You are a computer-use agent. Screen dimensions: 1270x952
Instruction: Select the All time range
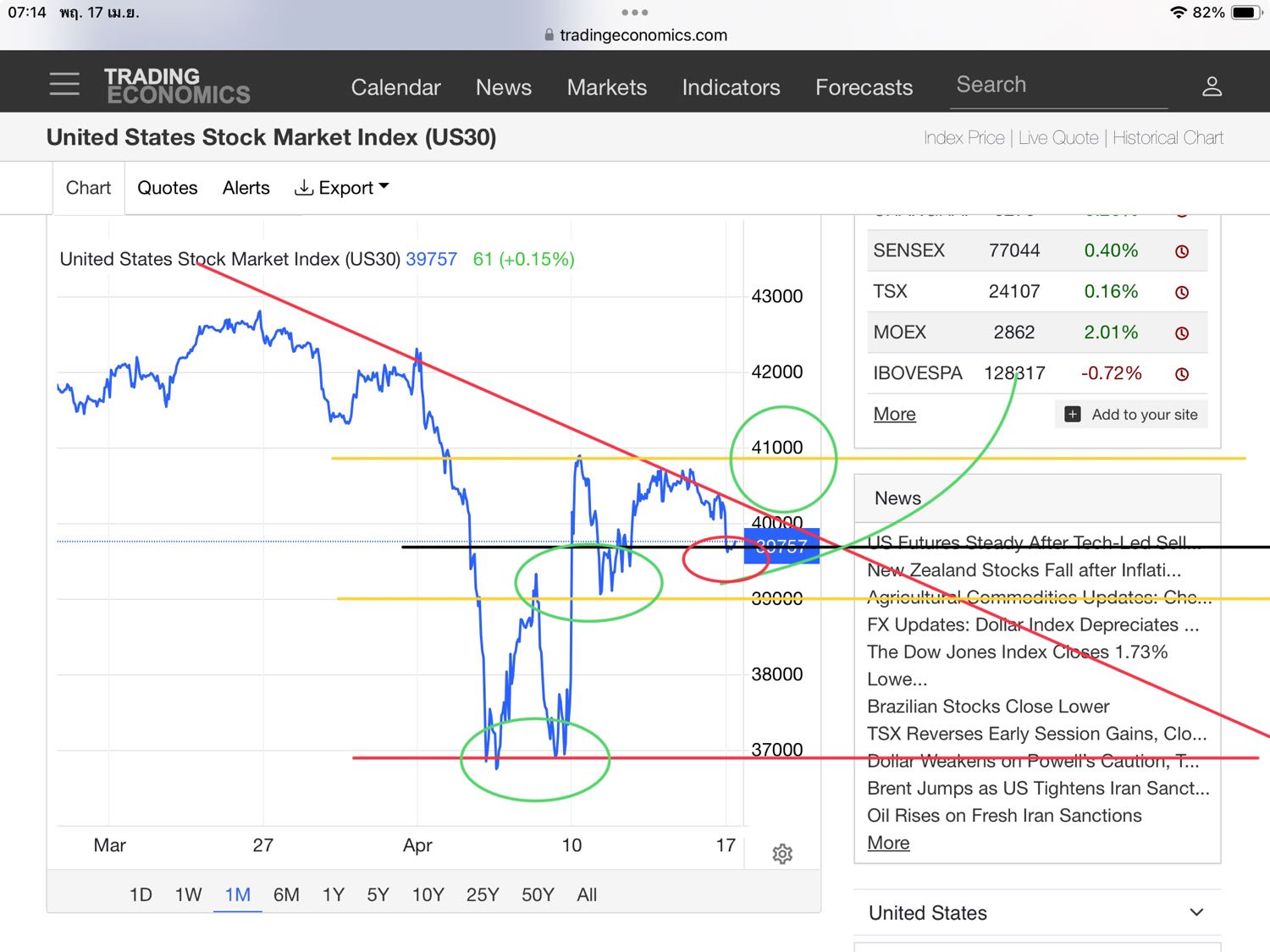[587, 894]
